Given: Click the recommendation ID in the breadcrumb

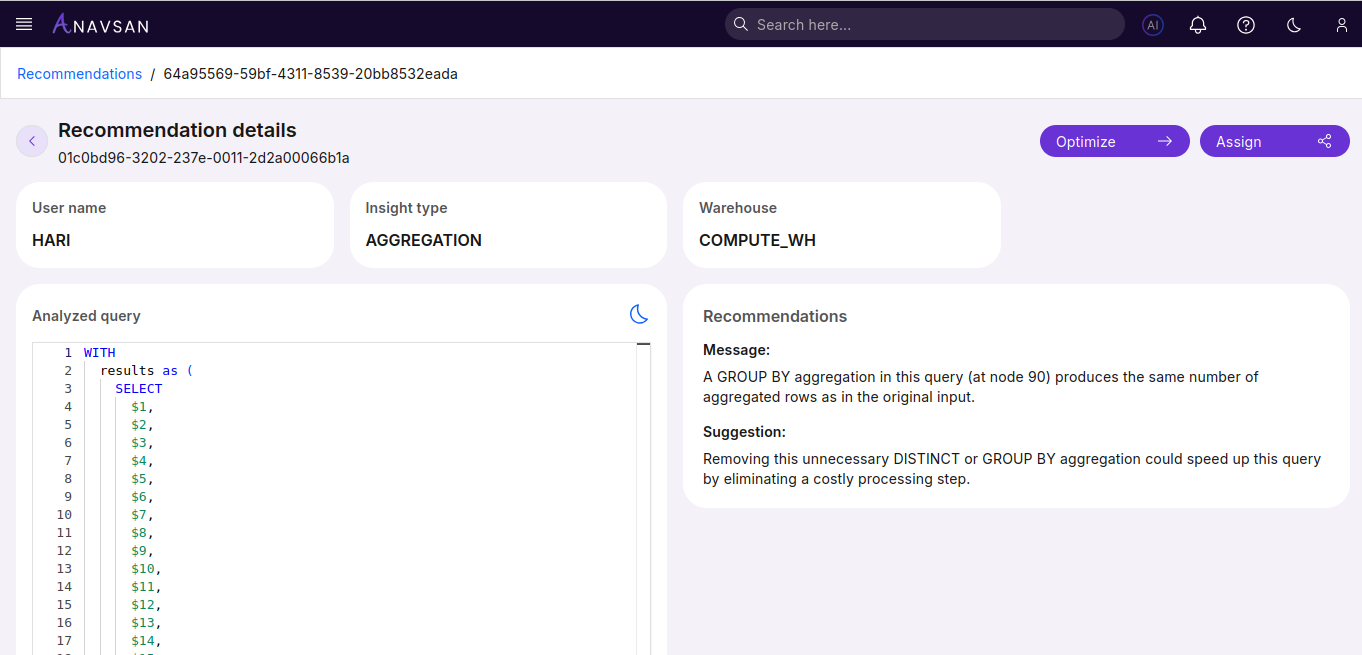Looking at the screenshot, I should [x=310, y=73].
